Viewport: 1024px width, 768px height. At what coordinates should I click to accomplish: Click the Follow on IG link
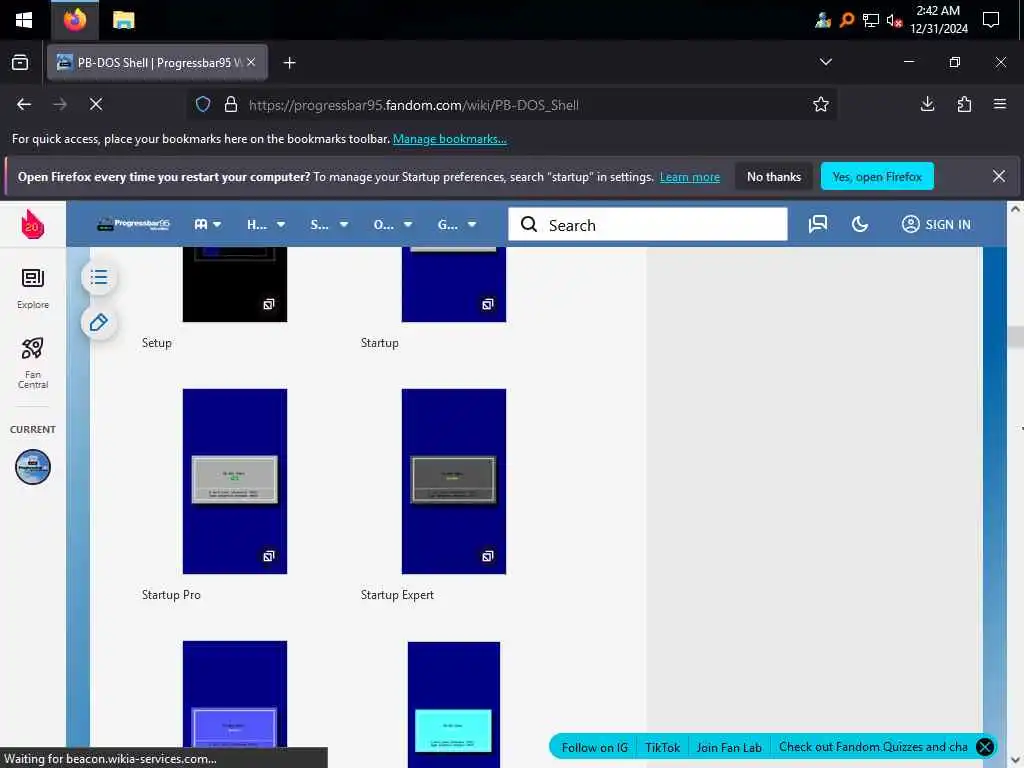click(594, 747)
